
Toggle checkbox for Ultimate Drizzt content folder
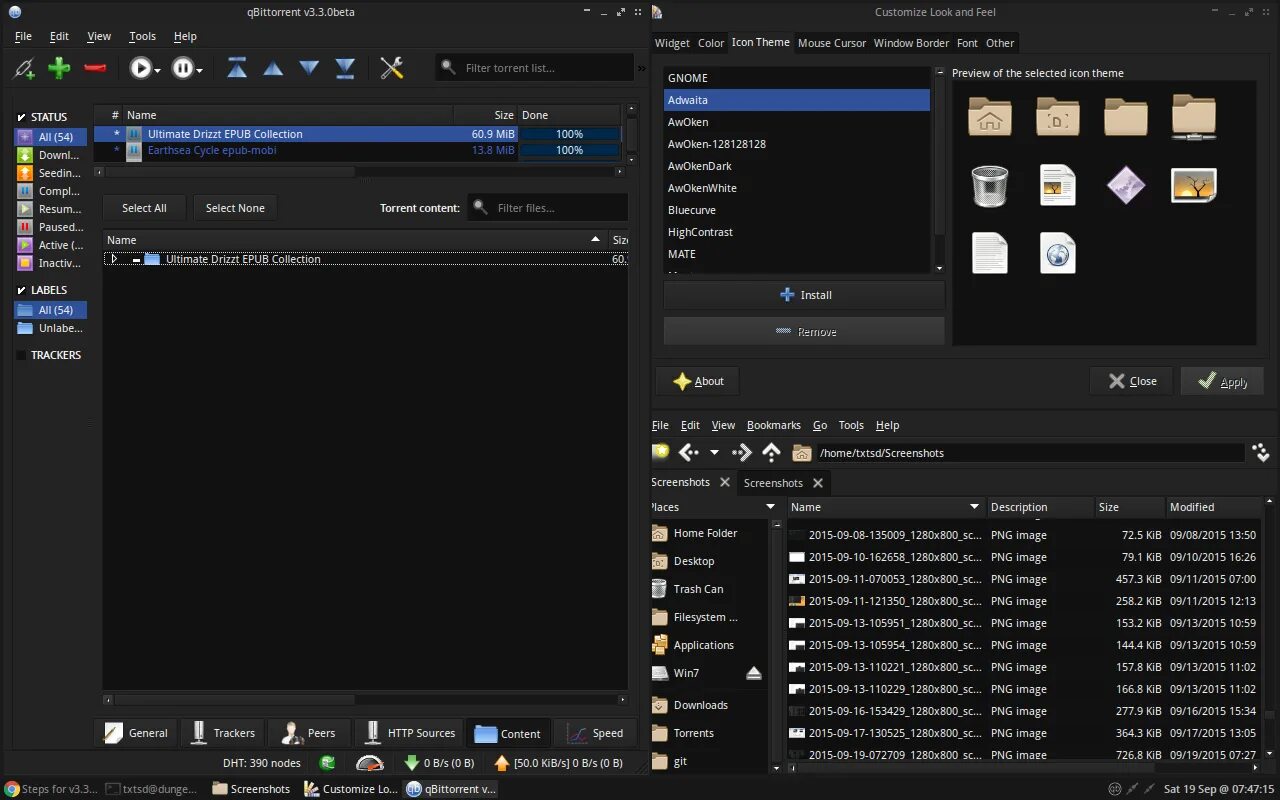click(x=136, y=259)
